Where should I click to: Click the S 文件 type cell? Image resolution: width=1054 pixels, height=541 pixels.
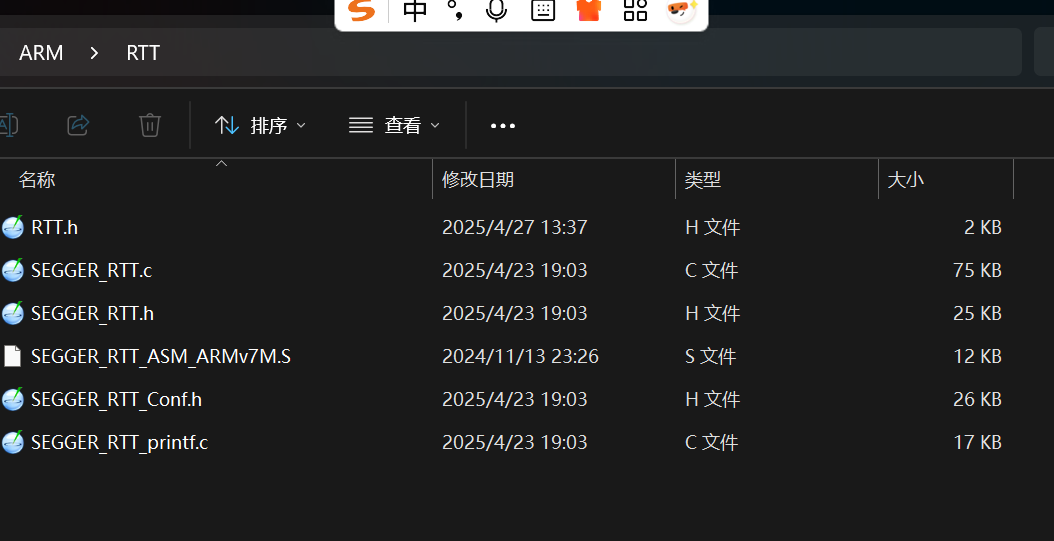pos(711,356)
